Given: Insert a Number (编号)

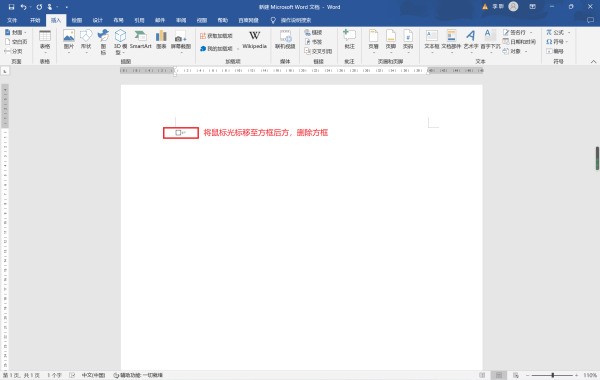Looking at the screenshot, I should (x=555, y=51).
